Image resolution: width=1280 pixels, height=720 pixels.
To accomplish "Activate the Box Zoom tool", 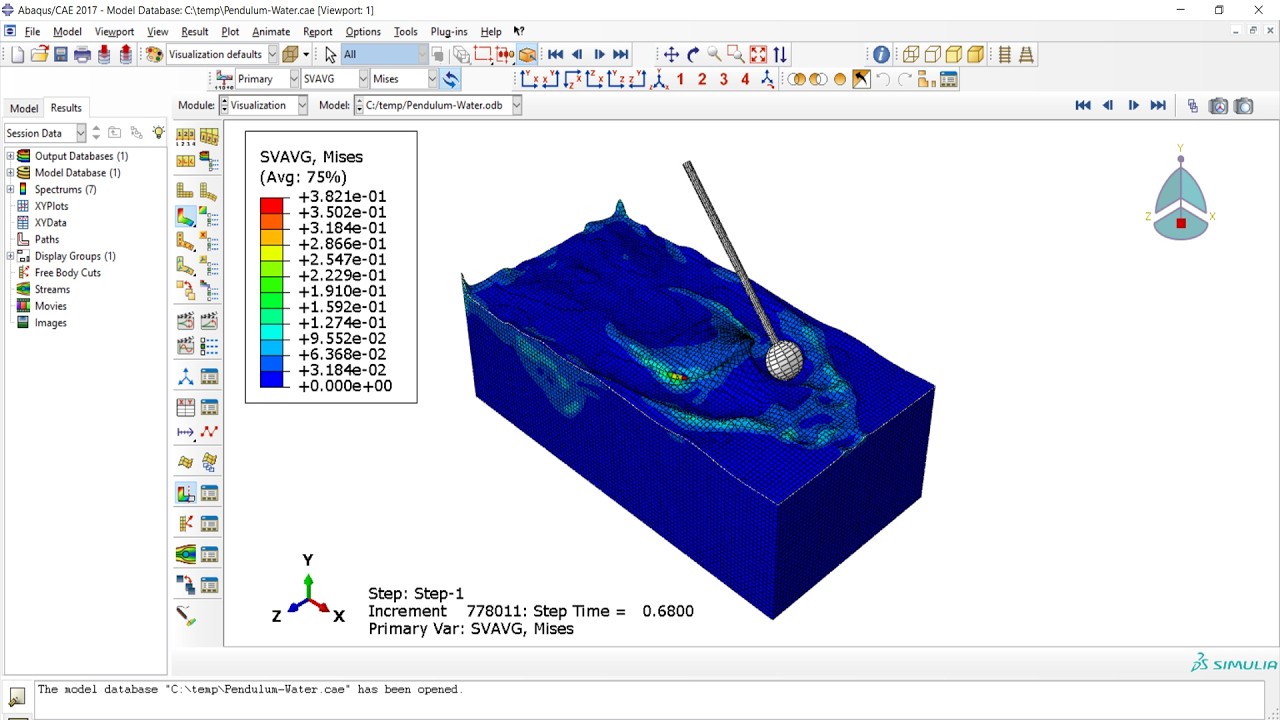I will [x=736, y=55].
